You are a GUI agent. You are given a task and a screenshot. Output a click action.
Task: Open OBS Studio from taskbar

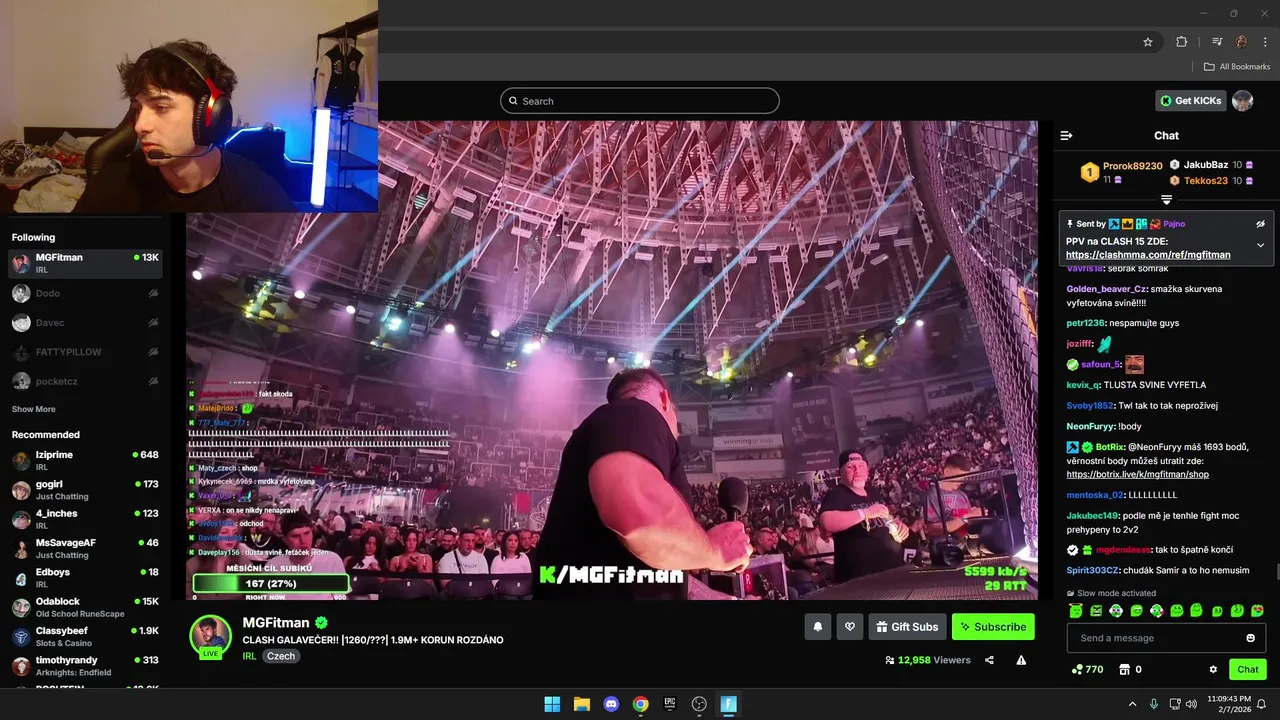tap(699, 704)
